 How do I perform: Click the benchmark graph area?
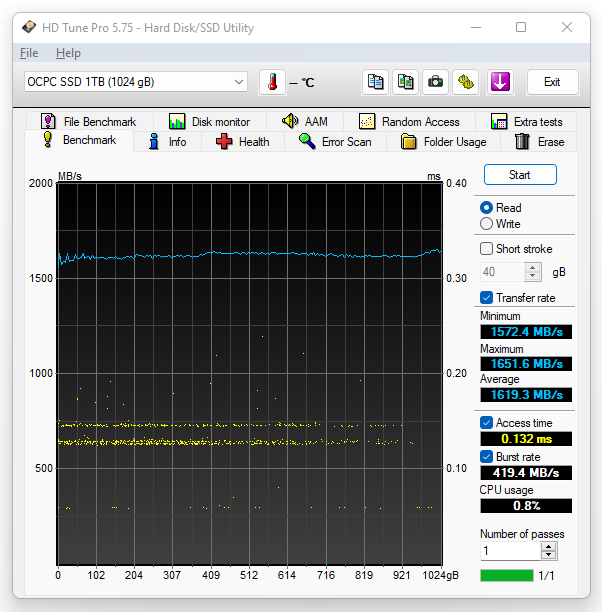(x=250, y=374)
